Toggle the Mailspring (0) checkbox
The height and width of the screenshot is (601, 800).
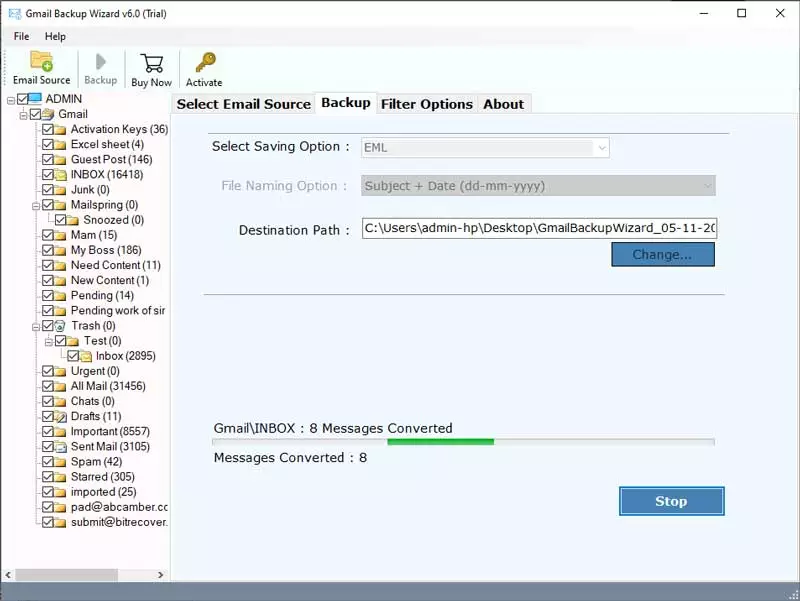(47, 205)
